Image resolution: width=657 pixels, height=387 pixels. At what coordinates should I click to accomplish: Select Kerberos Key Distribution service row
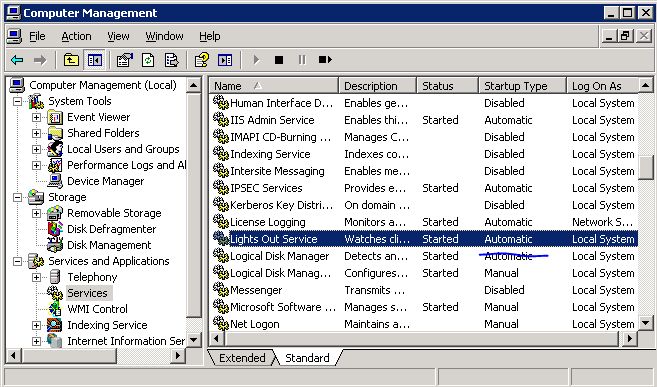click(424, 205)
